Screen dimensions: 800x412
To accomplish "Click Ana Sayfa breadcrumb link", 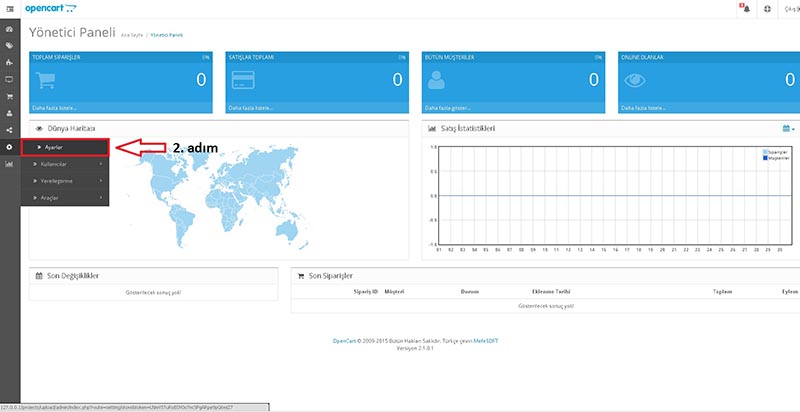I will click(132, 35).
